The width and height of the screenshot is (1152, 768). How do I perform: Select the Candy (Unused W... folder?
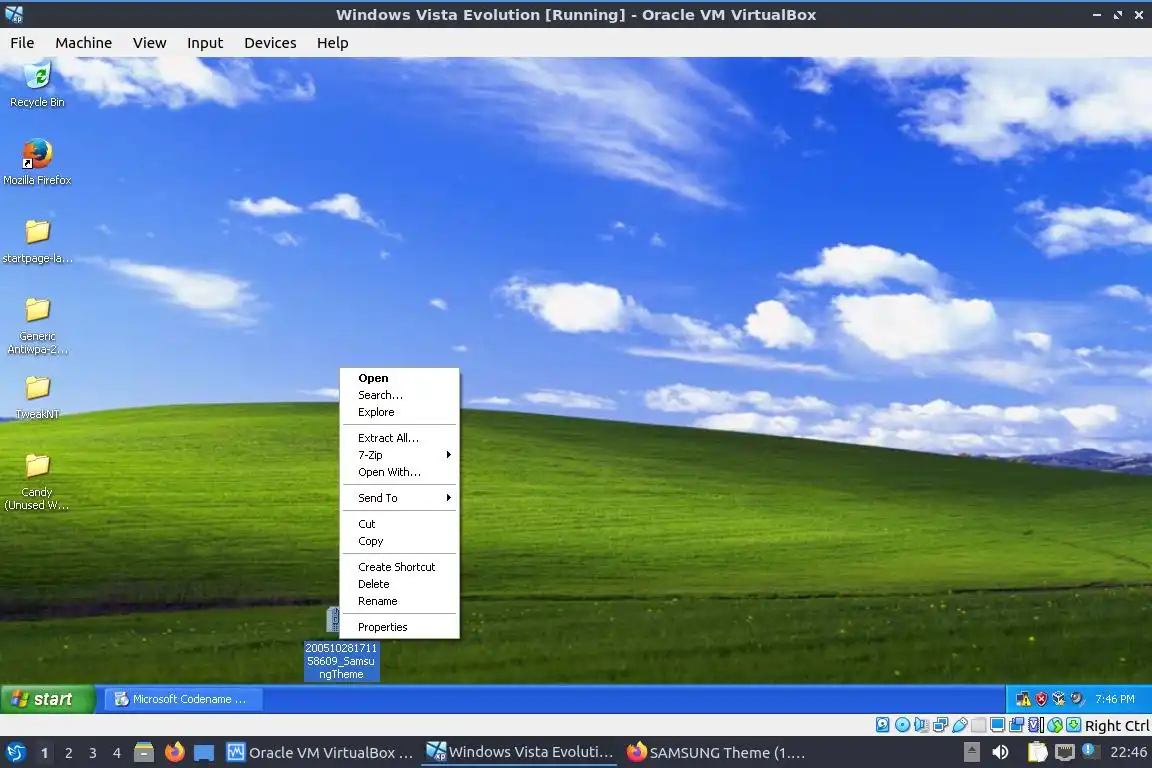coord(37,481)
